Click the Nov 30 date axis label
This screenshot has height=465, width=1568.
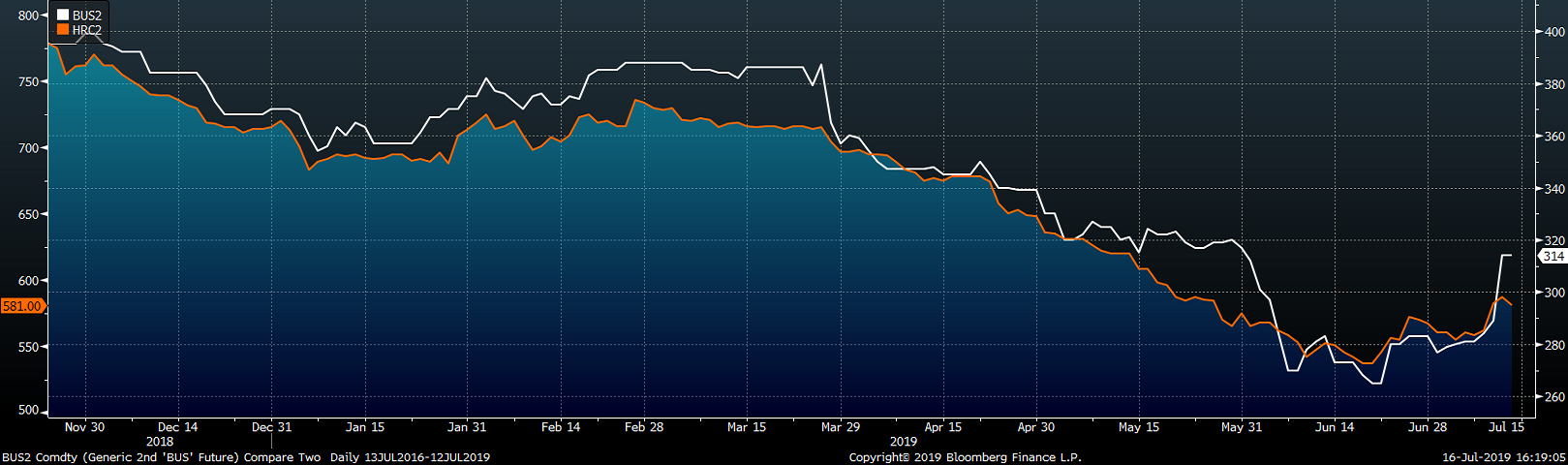pyautogui.click(x=84, y=427)
